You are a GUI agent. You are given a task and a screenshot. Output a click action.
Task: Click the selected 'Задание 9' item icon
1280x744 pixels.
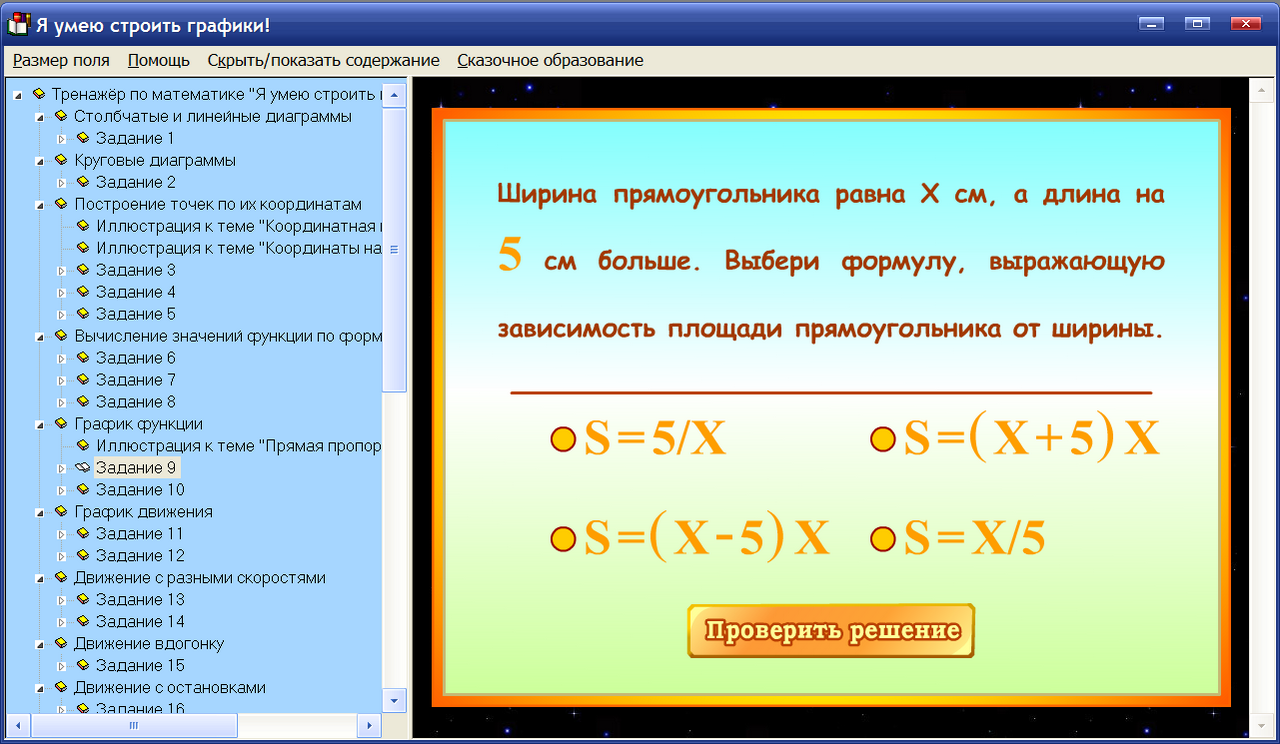[81, 467]
